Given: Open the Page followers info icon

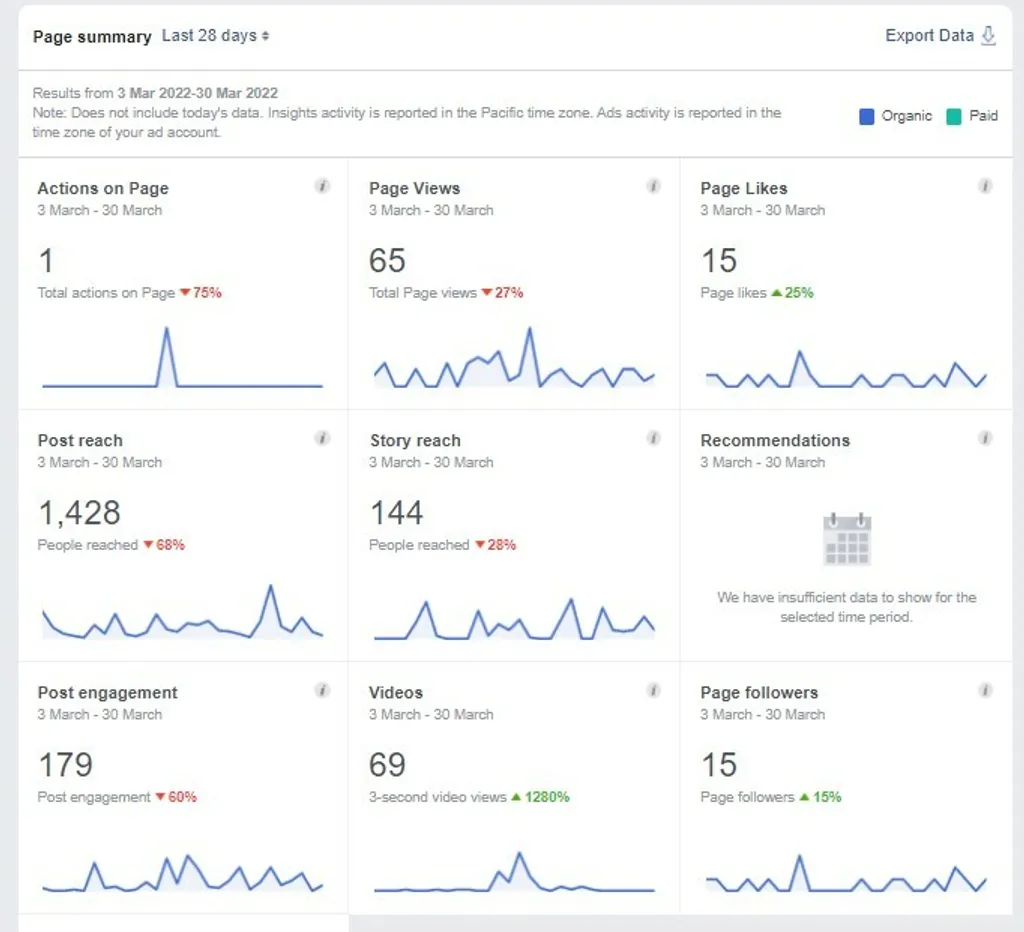Looking at the screenshot, I should pyautogui.click(x=985, y=690).
